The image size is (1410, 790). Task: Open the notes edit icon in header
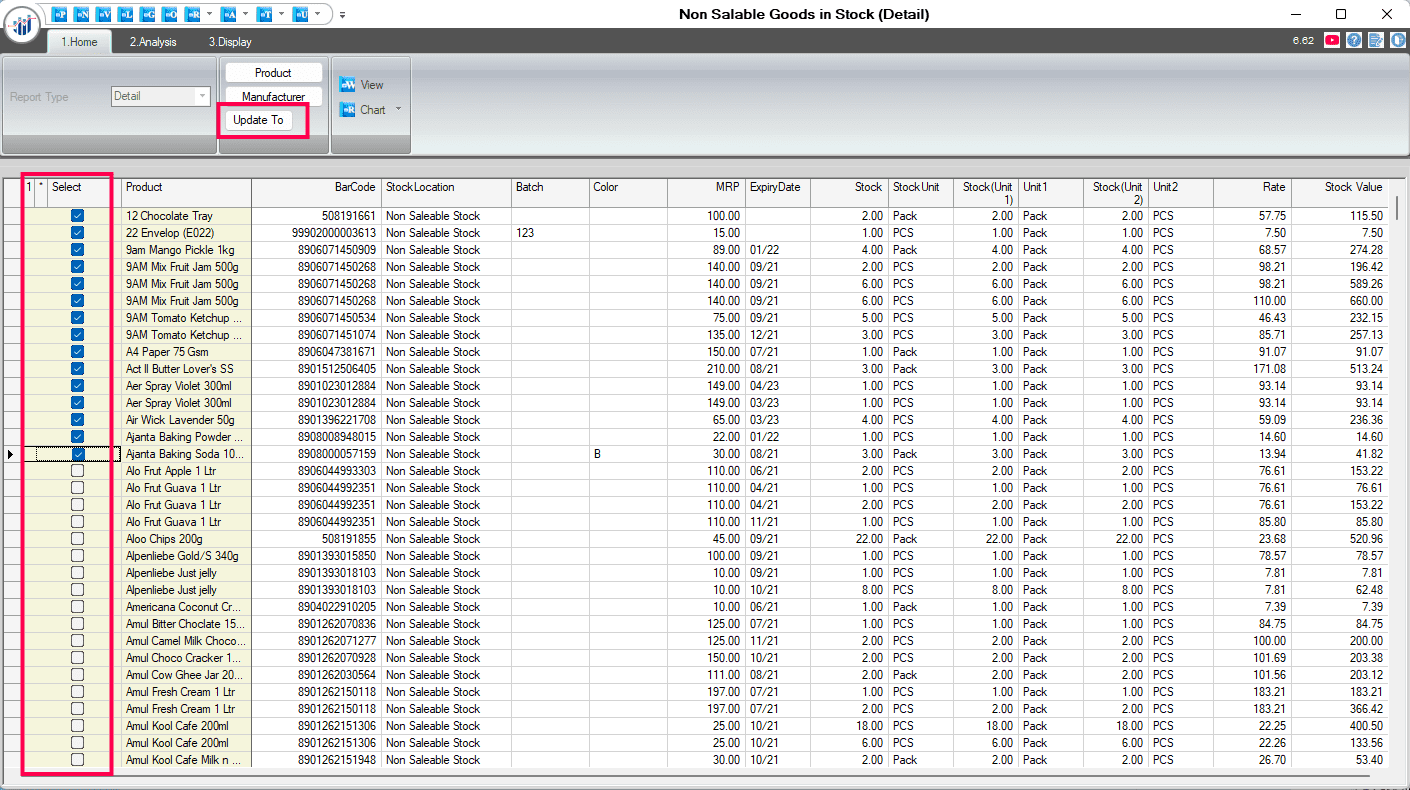pos(1376,41)
